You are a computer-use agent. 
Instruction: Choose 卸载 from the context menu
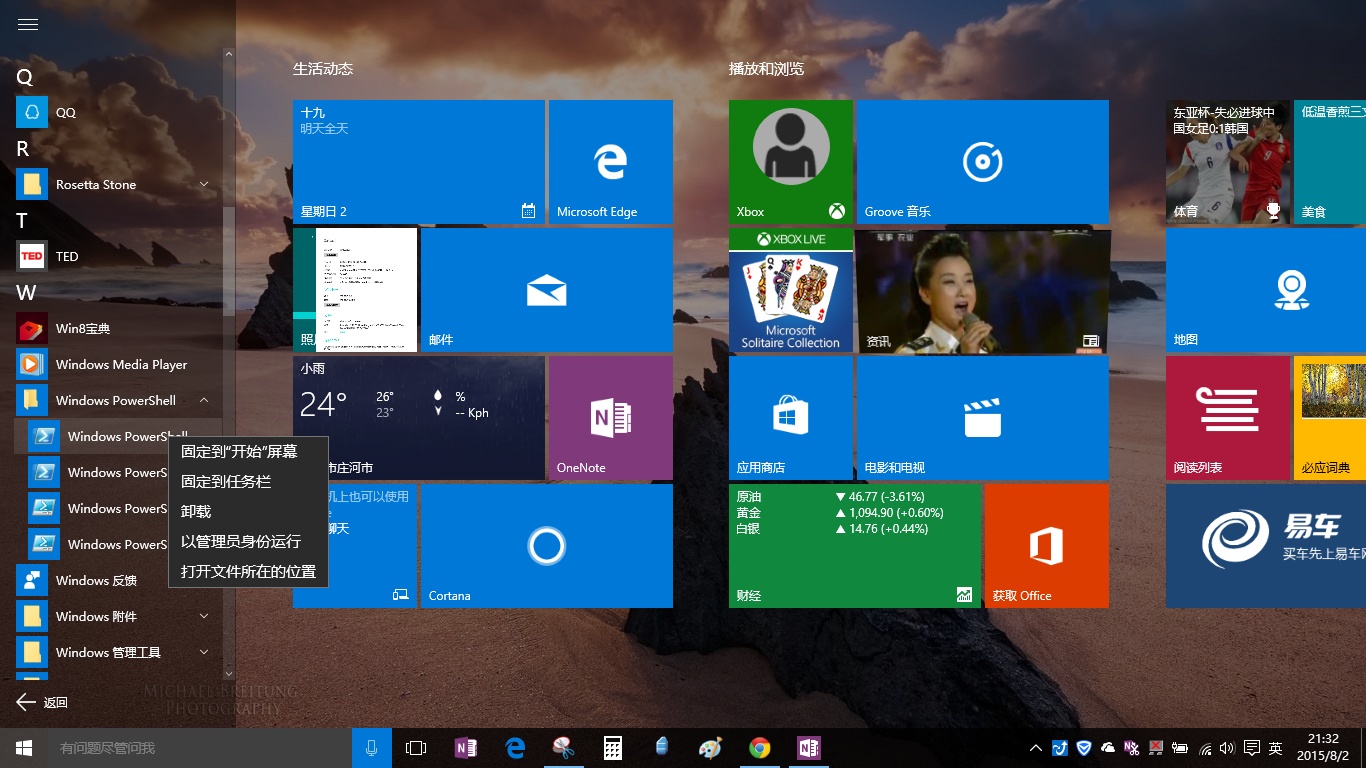pos(248,512)
